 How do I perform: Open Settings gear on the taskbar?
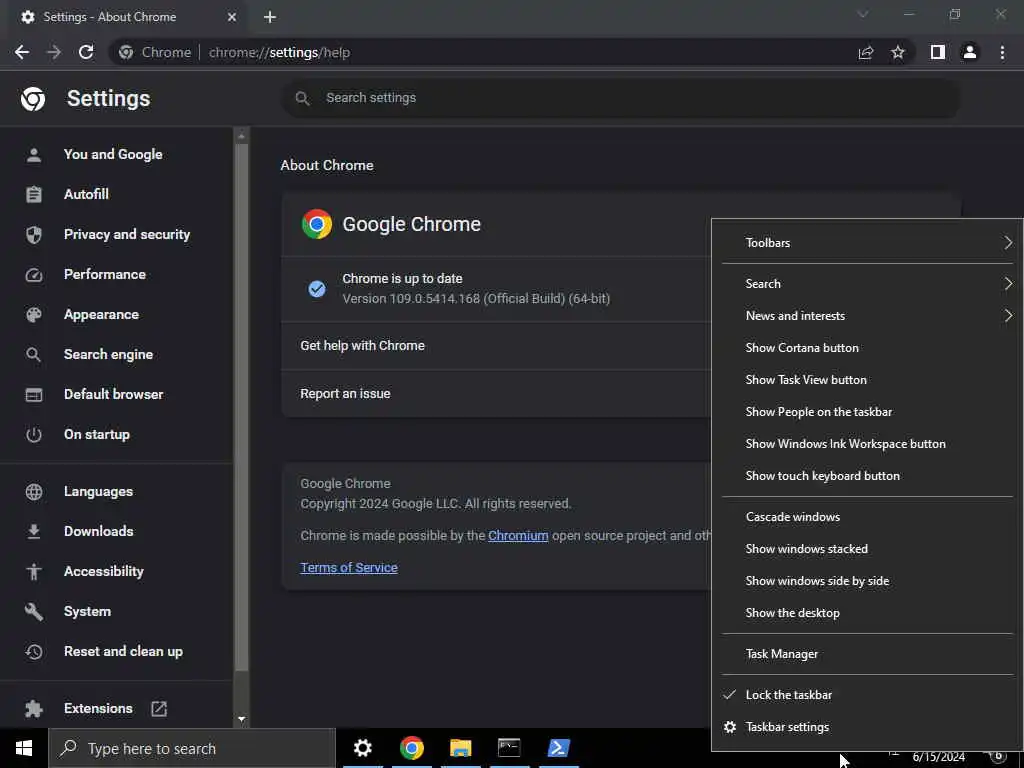point(362,748)
